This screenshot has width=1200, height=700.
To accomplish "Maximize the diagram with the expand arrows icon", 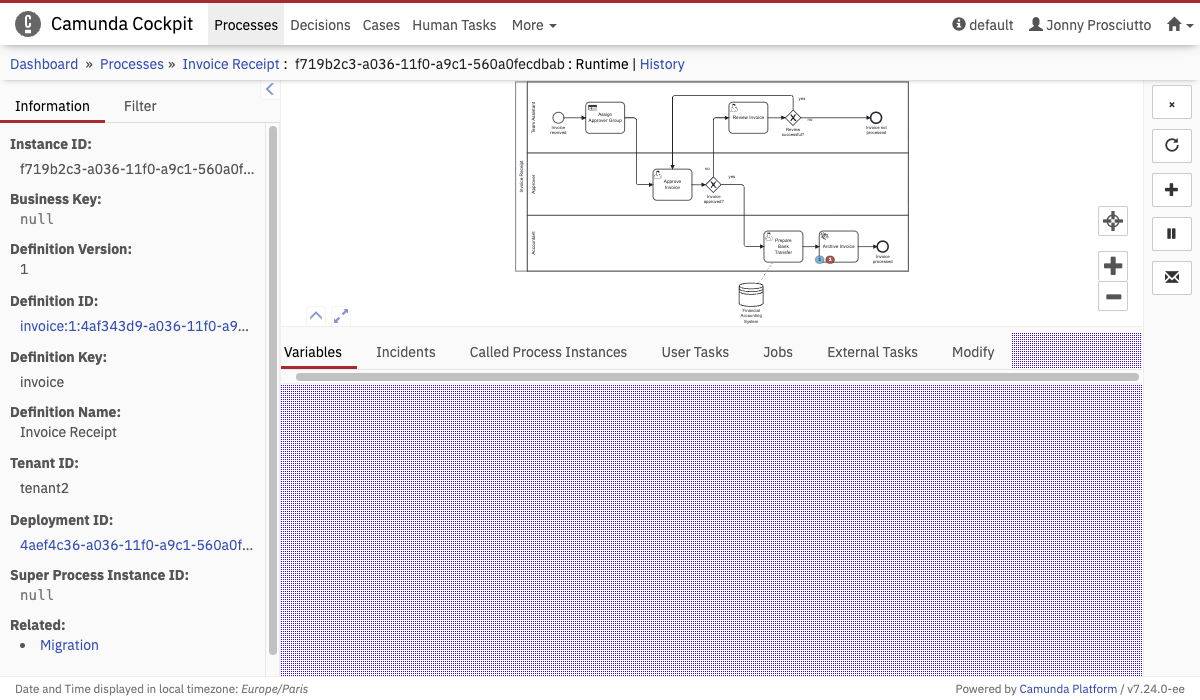I will [x=341, y=316].
